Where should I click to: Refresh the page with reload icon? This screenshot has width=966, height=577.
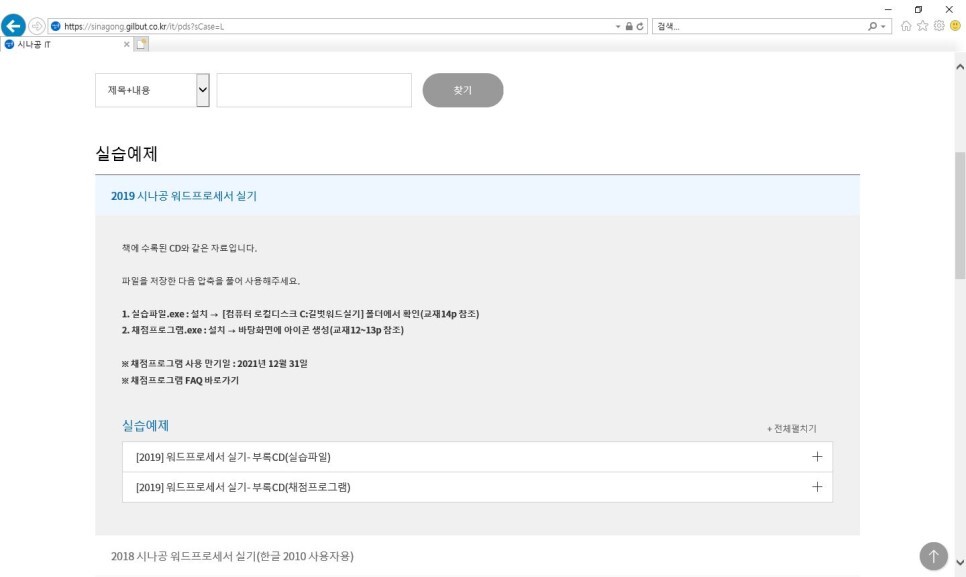(640, 26)
